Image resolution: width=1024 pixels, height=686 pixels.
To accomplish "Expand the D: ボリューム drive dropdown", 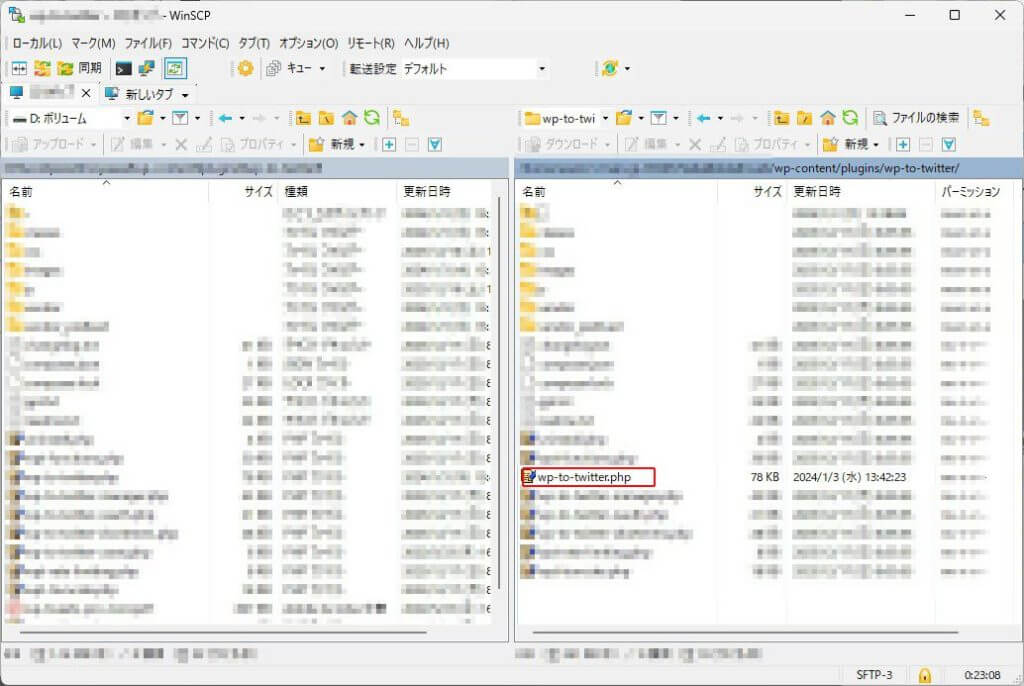I will pos(127,118).
